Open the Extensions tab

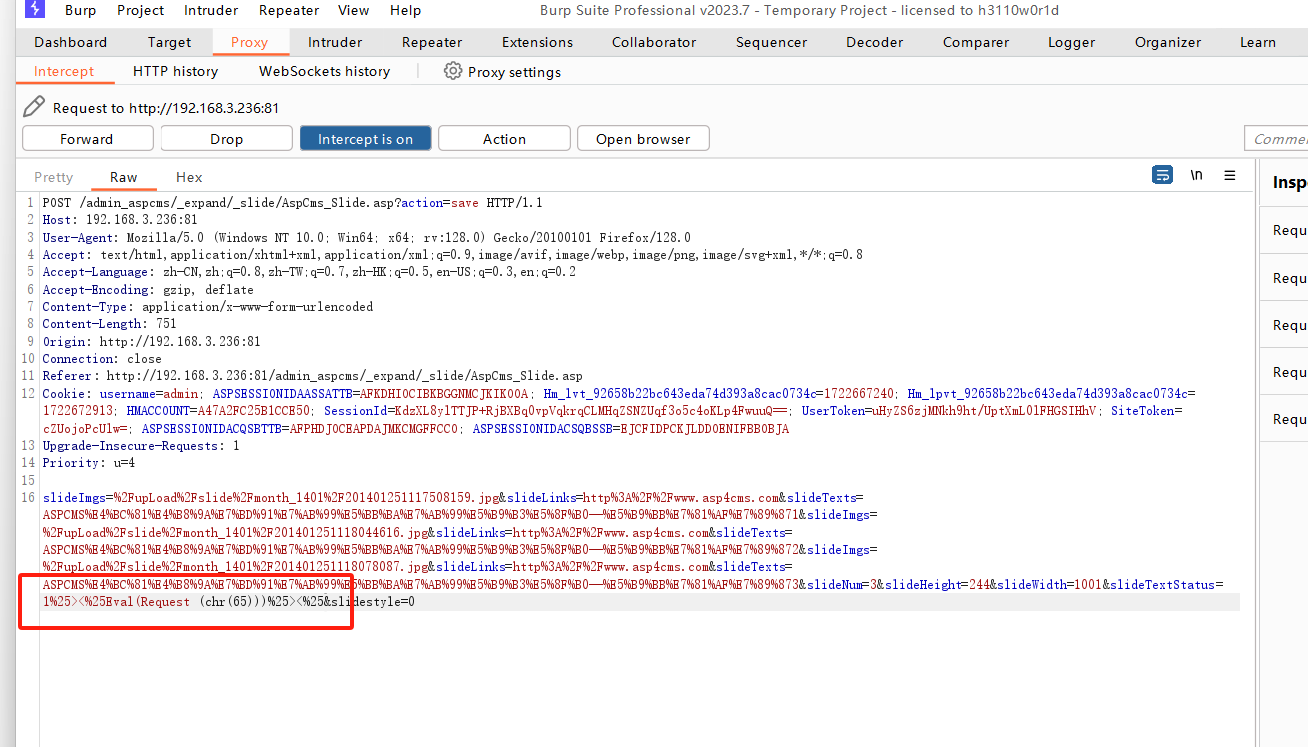coord(538,42)
